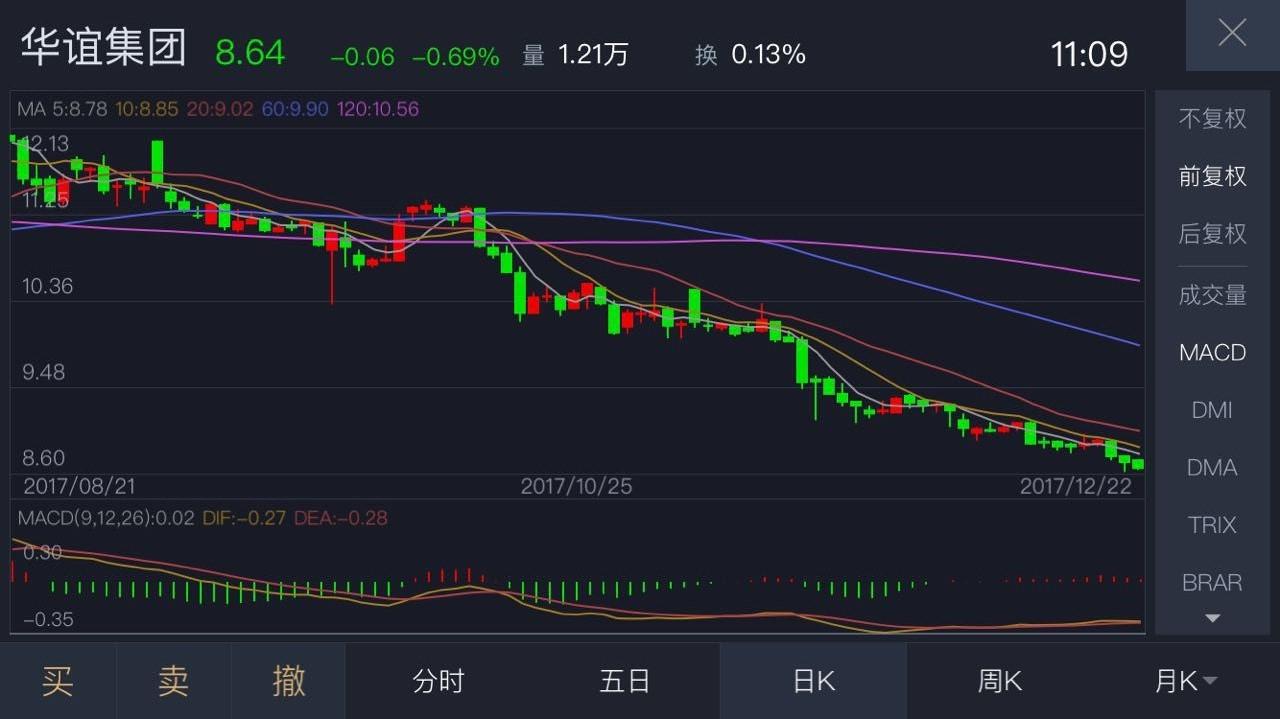This screenshot has height=719, width=1280.
Task: Switch to the 分时 tab
Action: tap(439, 681)
